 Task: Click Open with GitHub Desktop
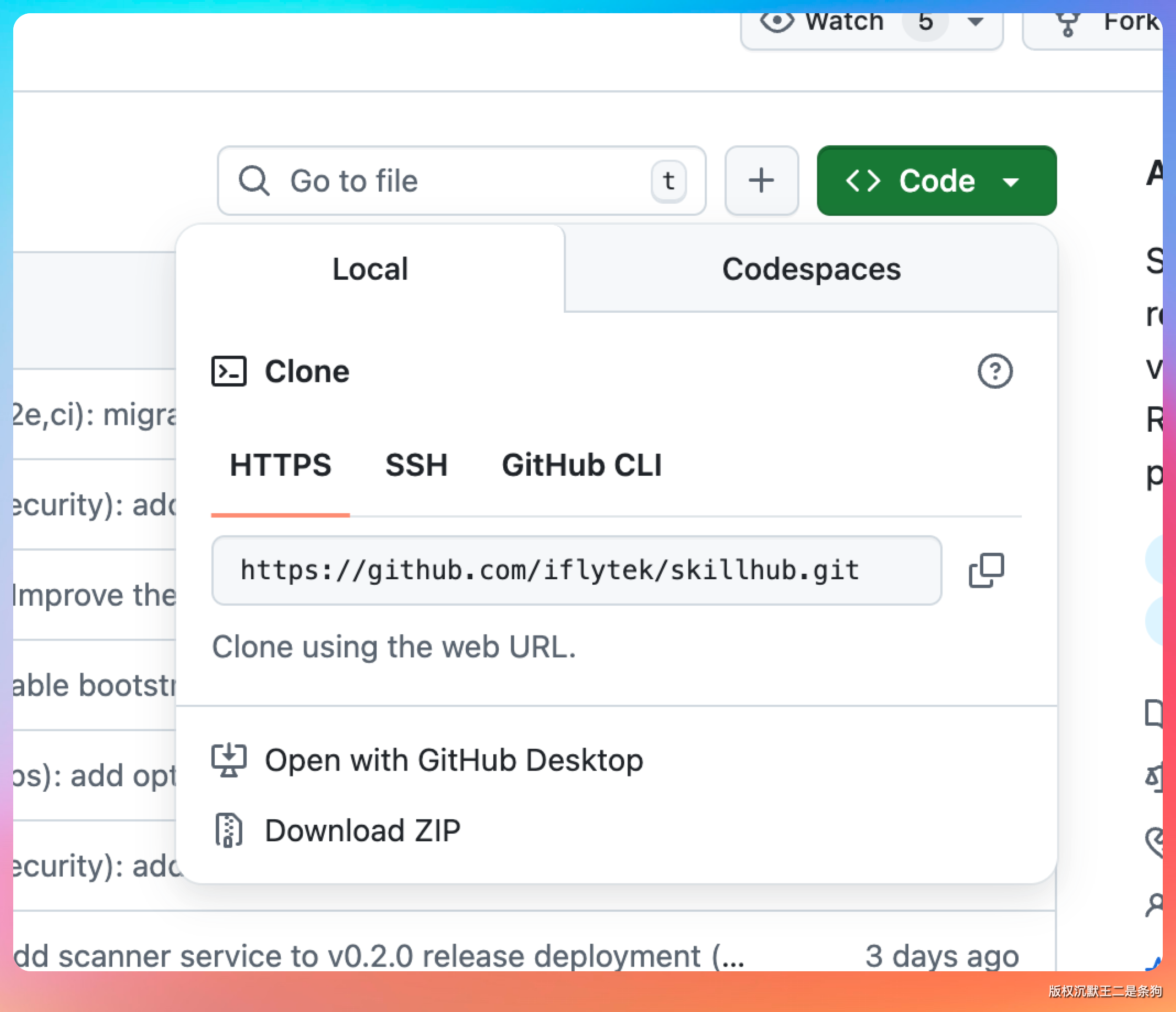[x=454, y=760]
